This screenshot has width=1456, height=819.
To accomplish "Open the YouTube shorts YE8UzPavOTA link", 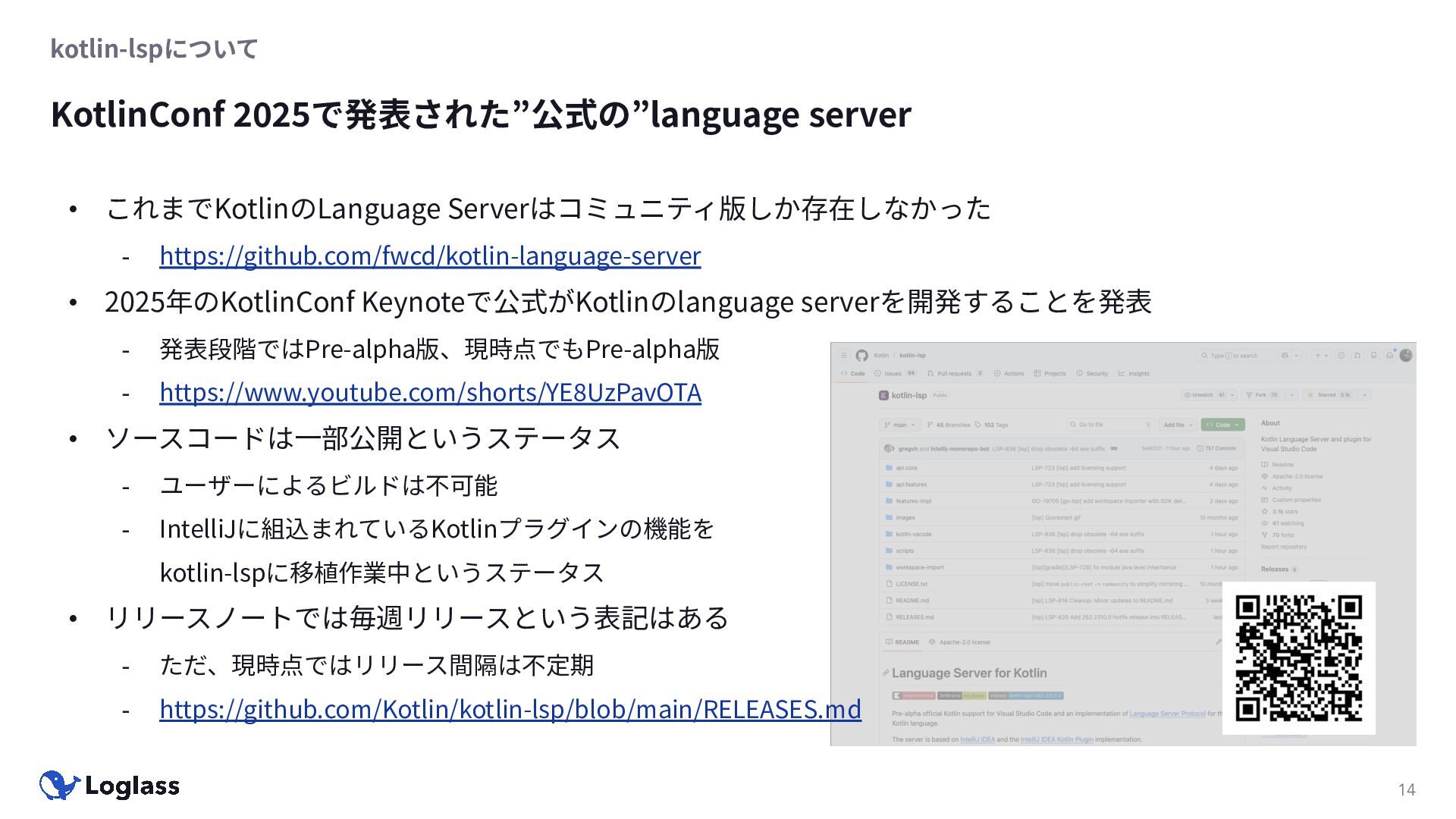I will click(x=430, y=393).
